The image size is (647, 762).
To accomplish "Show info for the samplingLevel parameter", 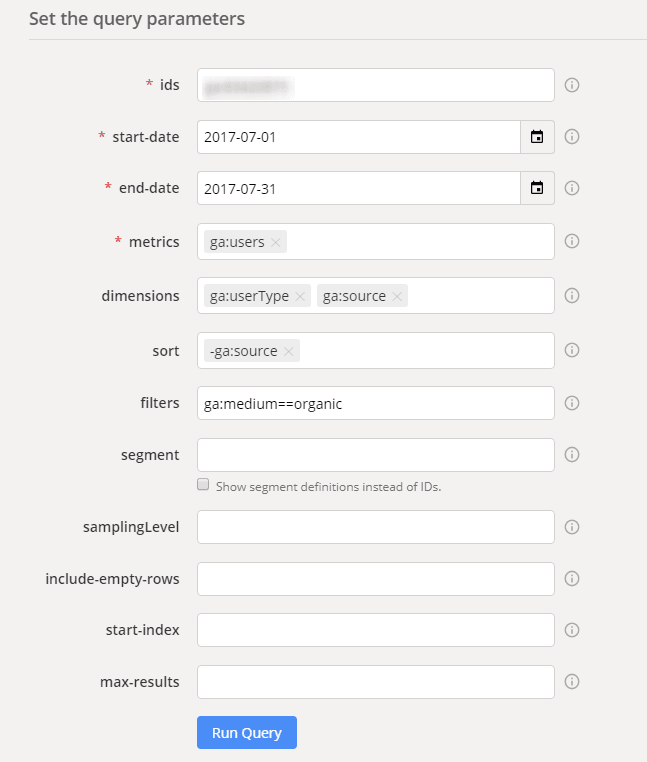I will (572, 527).
